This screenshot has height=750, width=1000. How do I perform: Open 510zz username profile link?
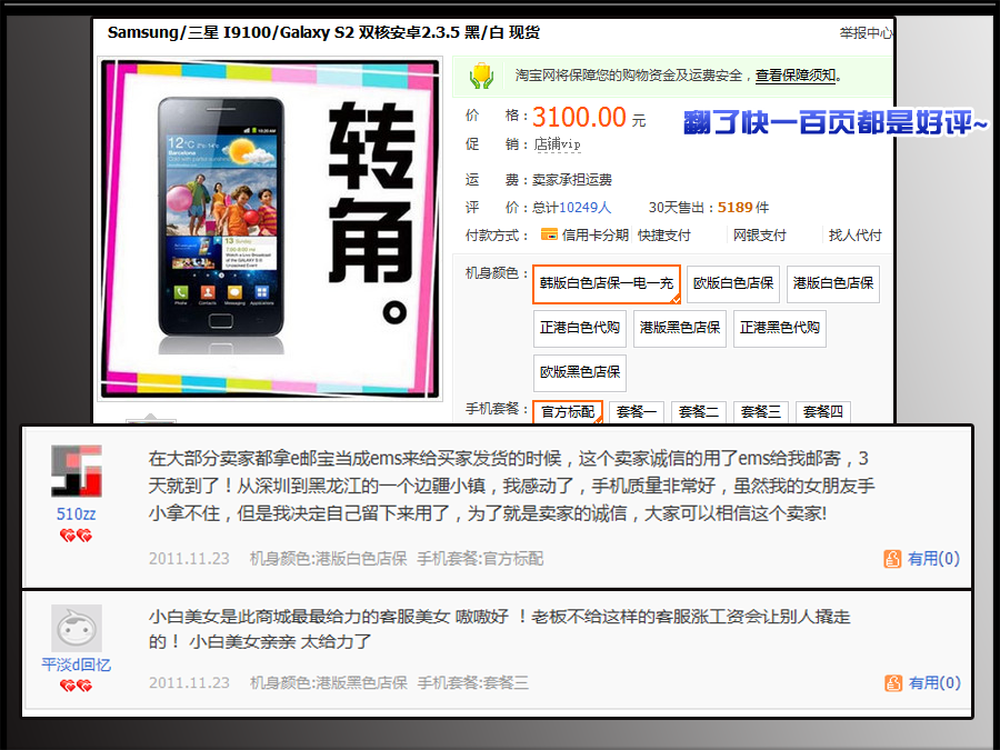[76, 514]
